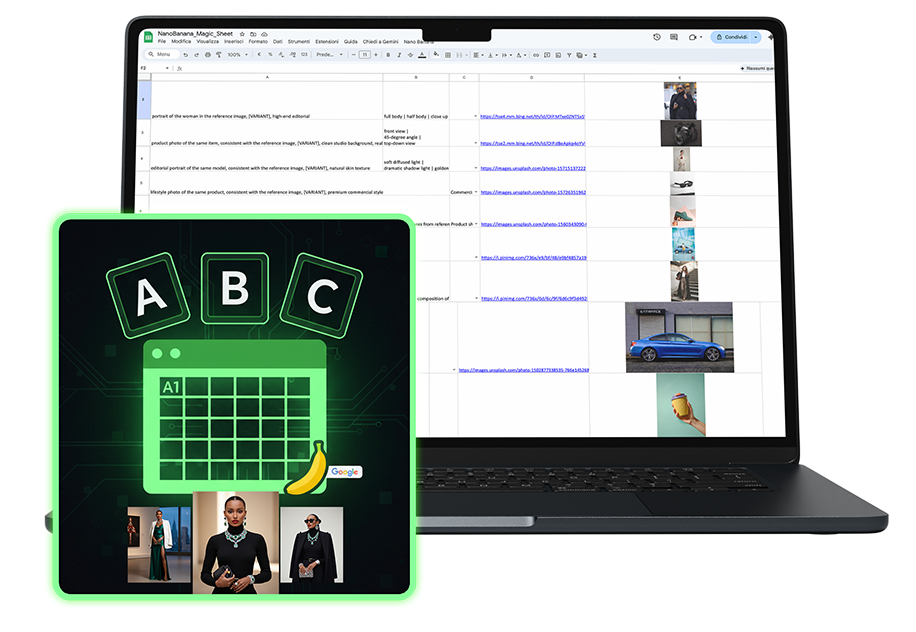916x632 pixels.
Task: Toggle bold formatting
Action: [x=388, y=55]
